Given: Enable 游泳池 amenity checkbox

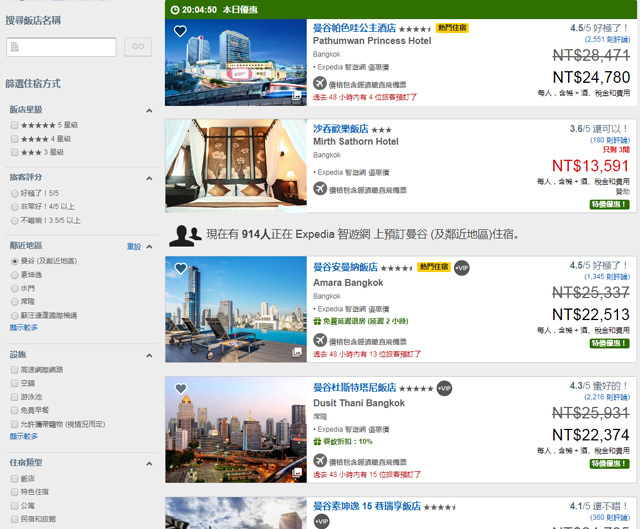Looking at the screenshot, I should tap(14, 397).
